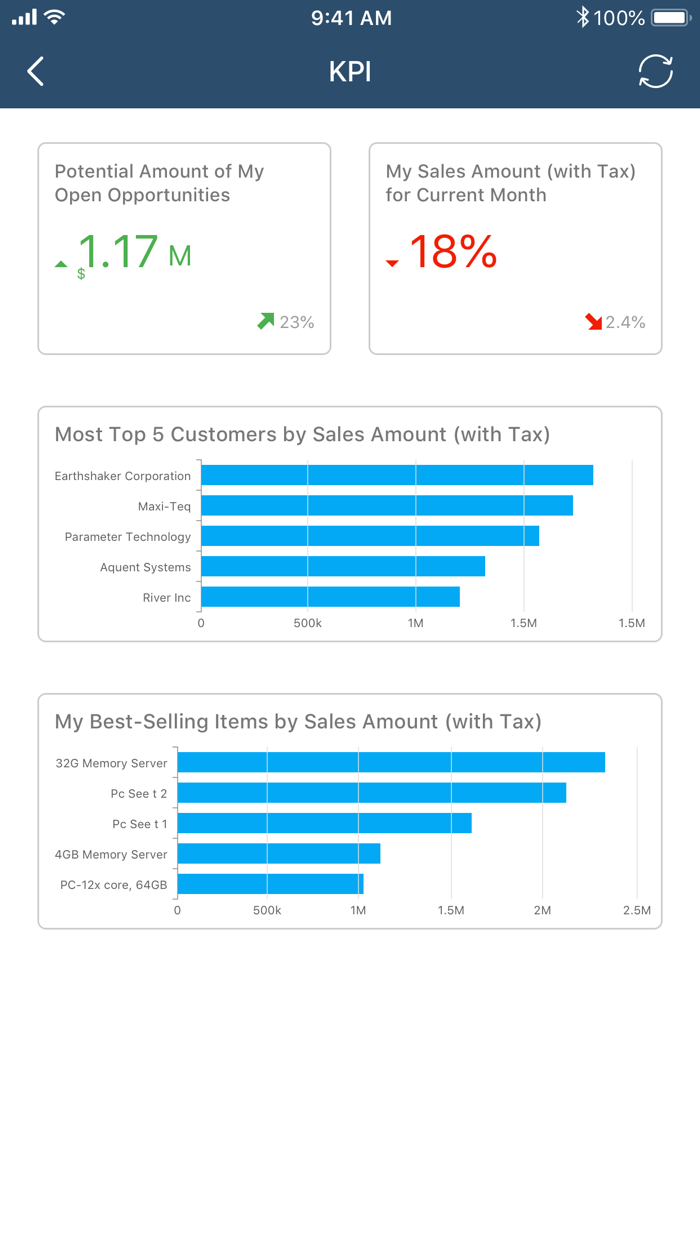Tap the 32G Memory Server bar
700x1244 pixels.
(x=390, y=762)
